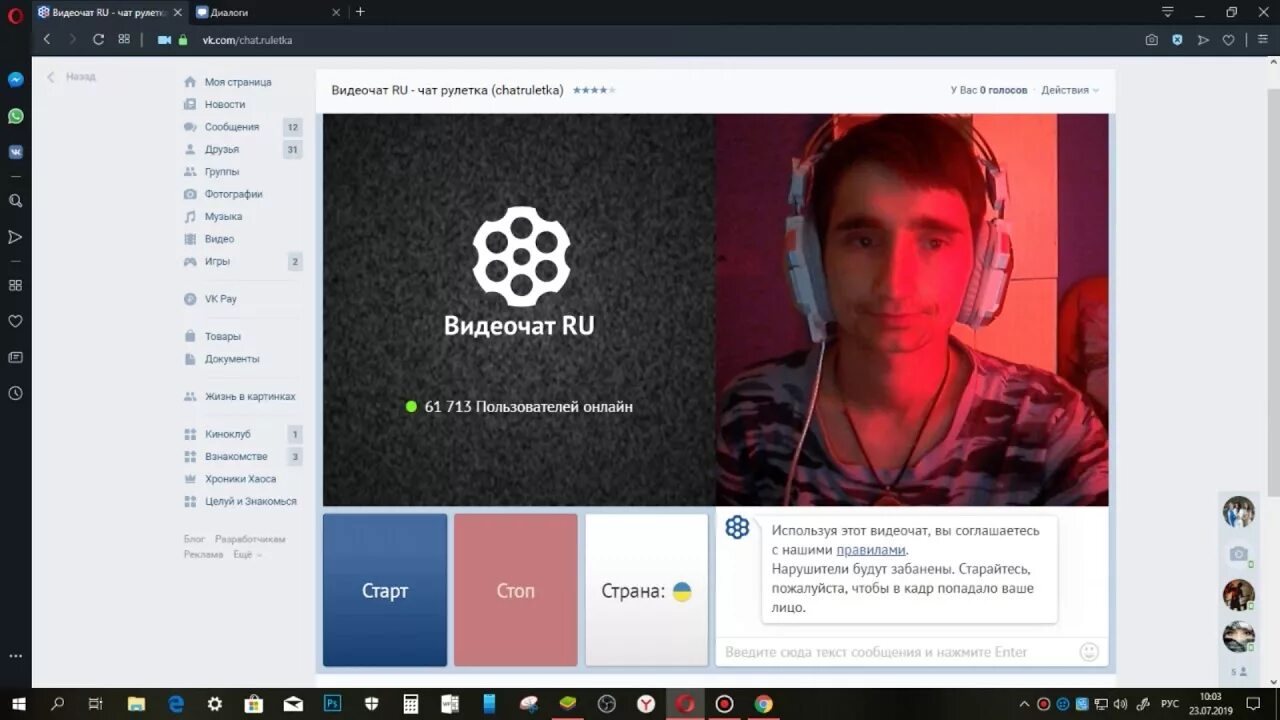Viewport: 1280px width, 720px height.
Task: Open the snapshot camera icon in address bar
Action: 1152,40
